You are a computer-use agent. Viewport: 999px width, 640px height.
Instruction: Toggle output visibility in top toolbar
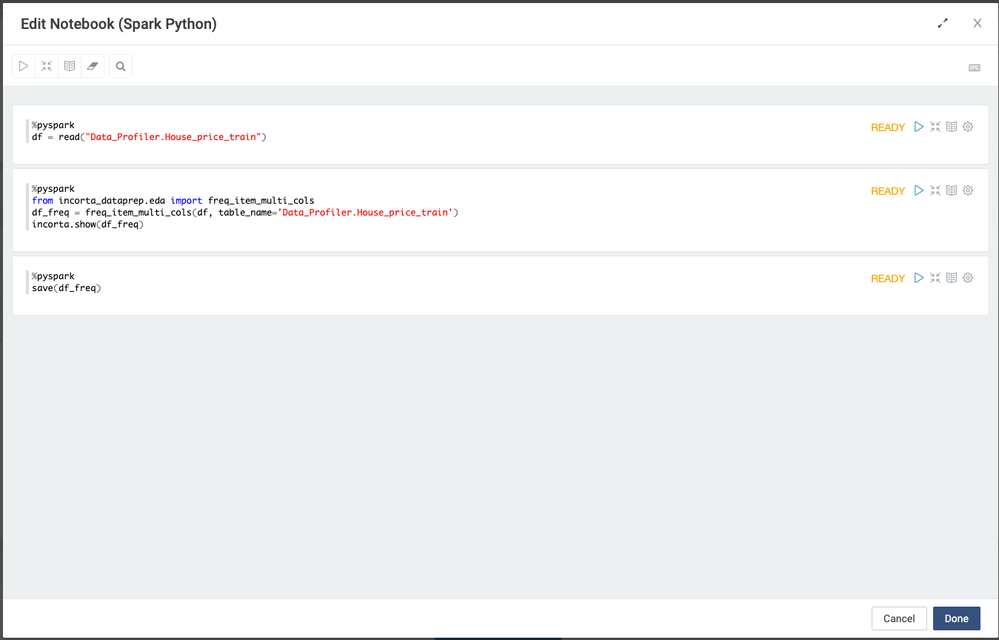pyautogui.click(x=70, y=66)
